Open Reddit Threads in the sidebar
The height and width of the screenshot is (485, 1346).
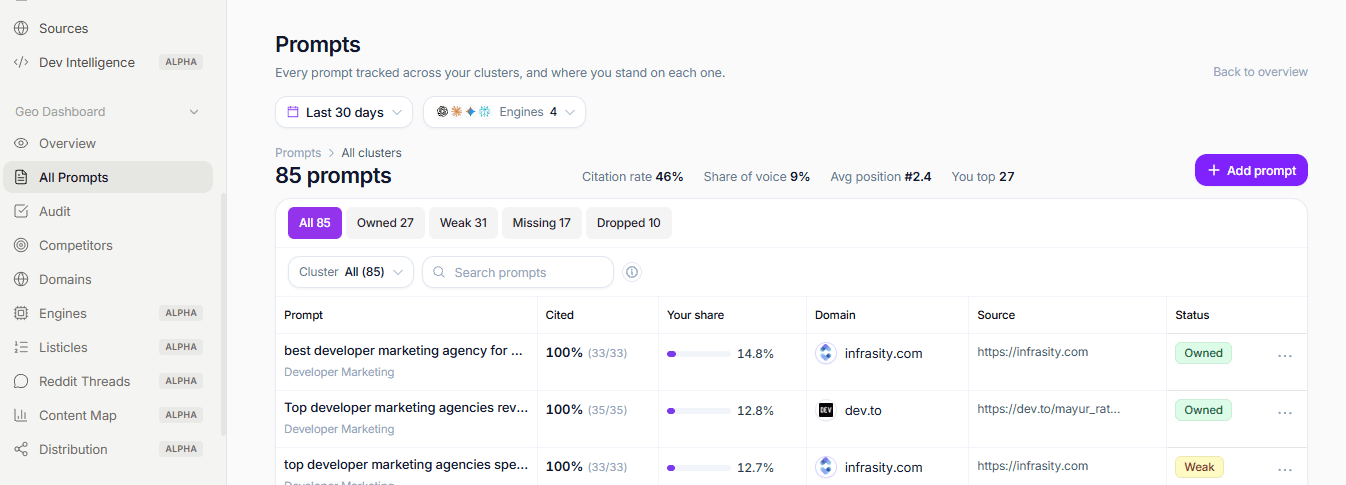pos(108,381)
